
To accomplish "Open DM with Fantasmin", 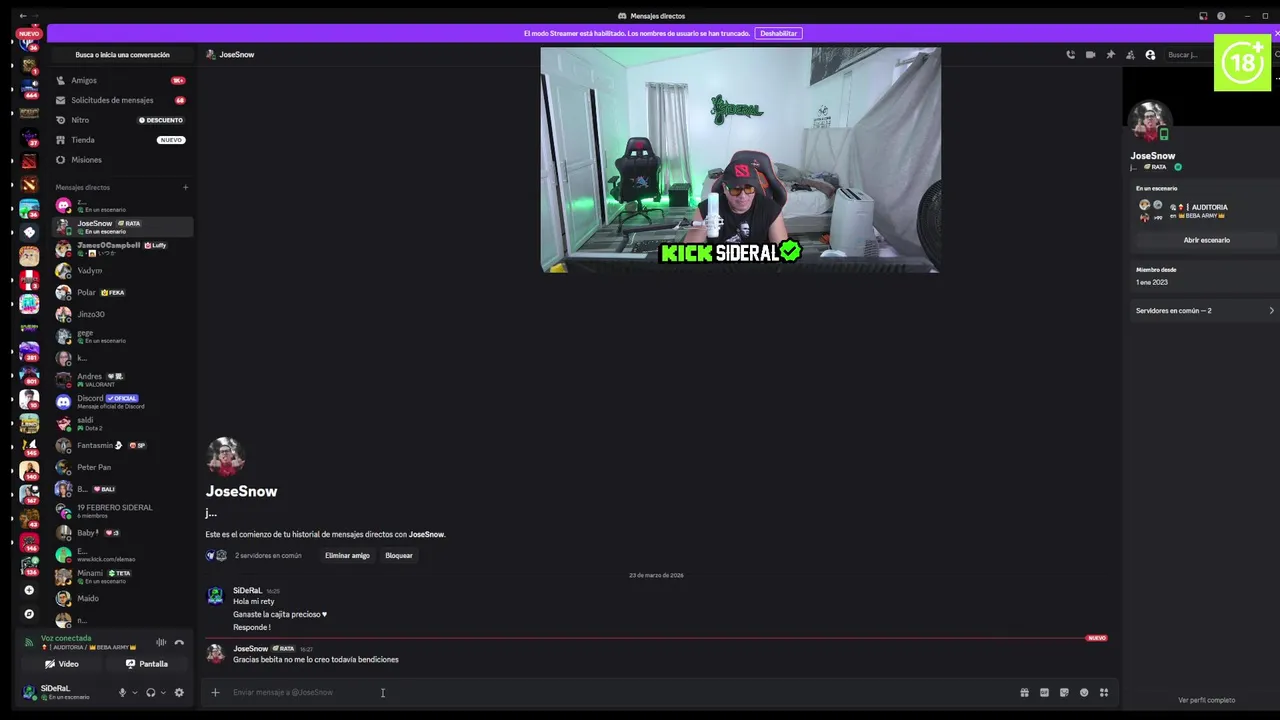I will click(121, 445).
